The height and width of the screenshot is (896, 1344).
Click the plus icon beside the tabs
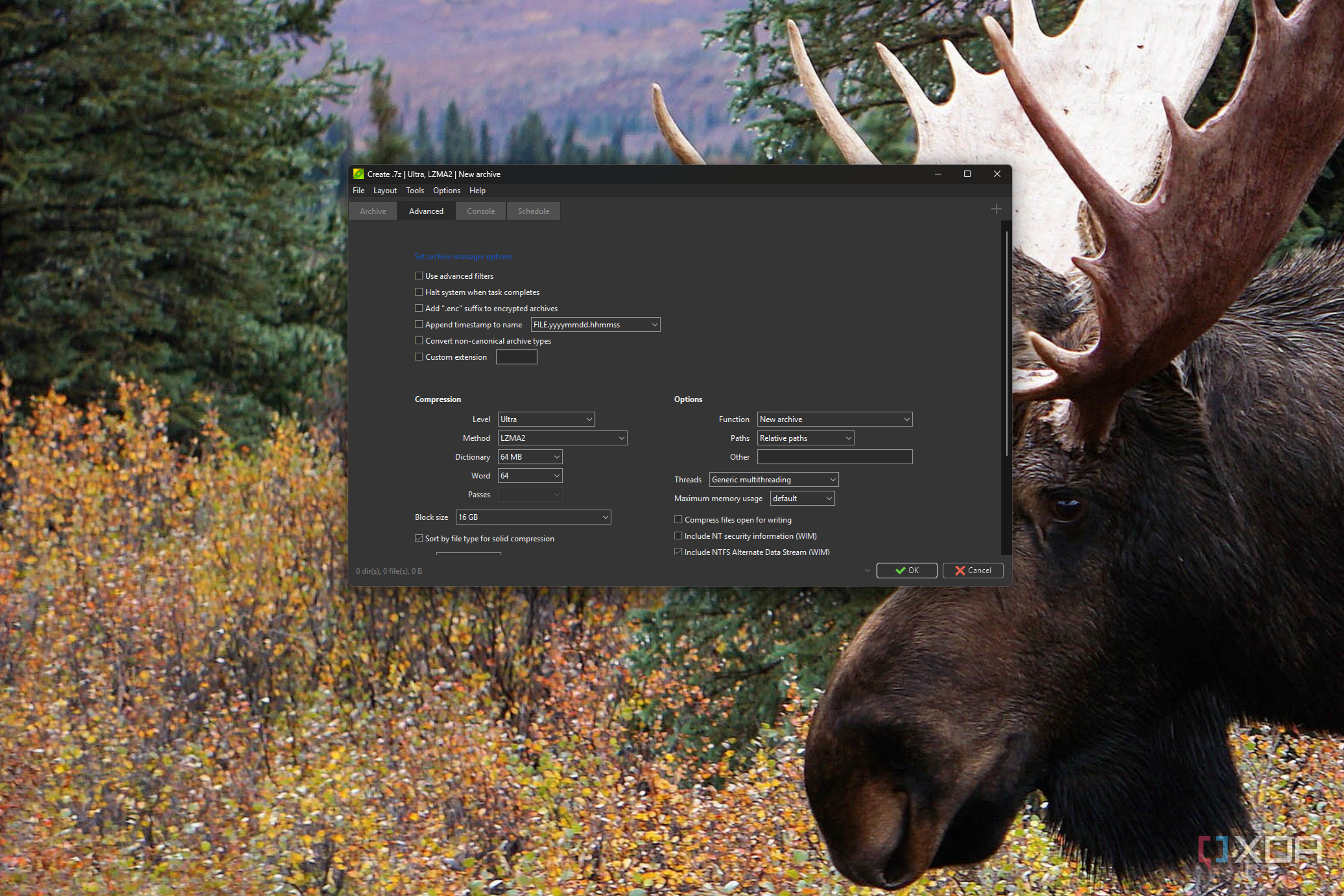[996, 209]
